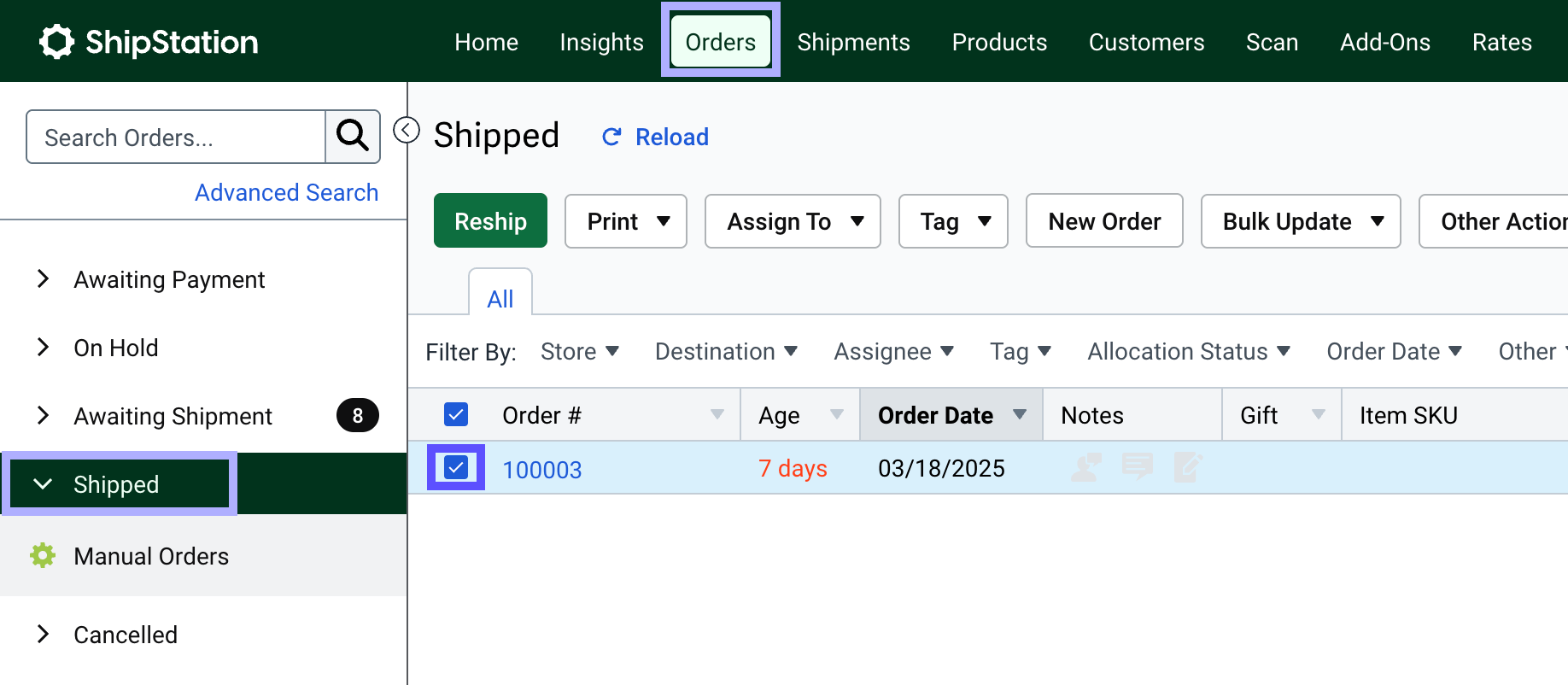Image resolution: width=1568 pixels, height=685 pixels.
Task: Click the 03/18/2025 order date cell
Action: (941, 468)
